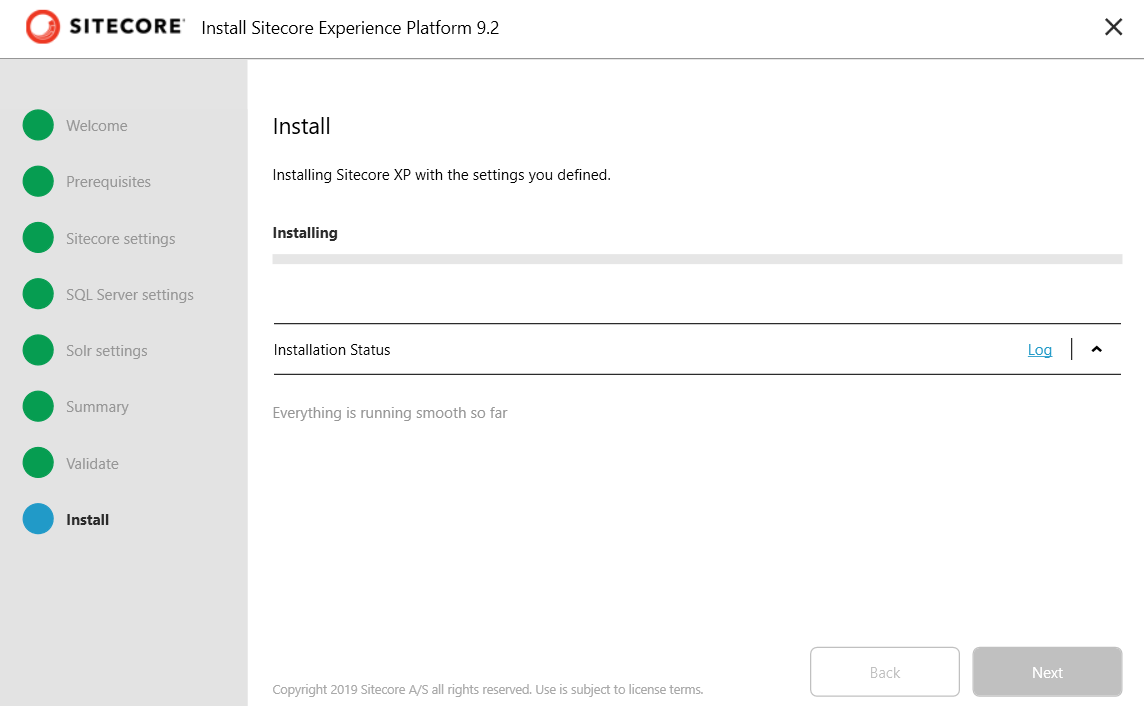This screenshot has height=706, width=1144.
Task: Go to the Summary step label
Action: [x=97, y=407]
